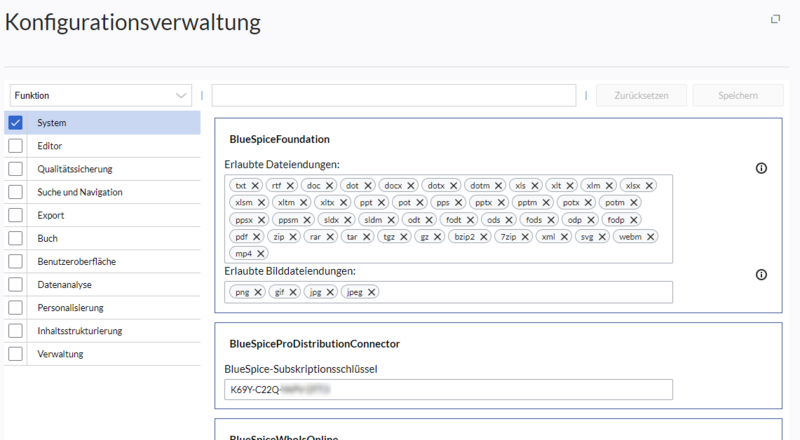This screenshot has width=800, height=440.
Task: Tick the Suche und Navigation checkbox
Action: [x=15, y=192]
